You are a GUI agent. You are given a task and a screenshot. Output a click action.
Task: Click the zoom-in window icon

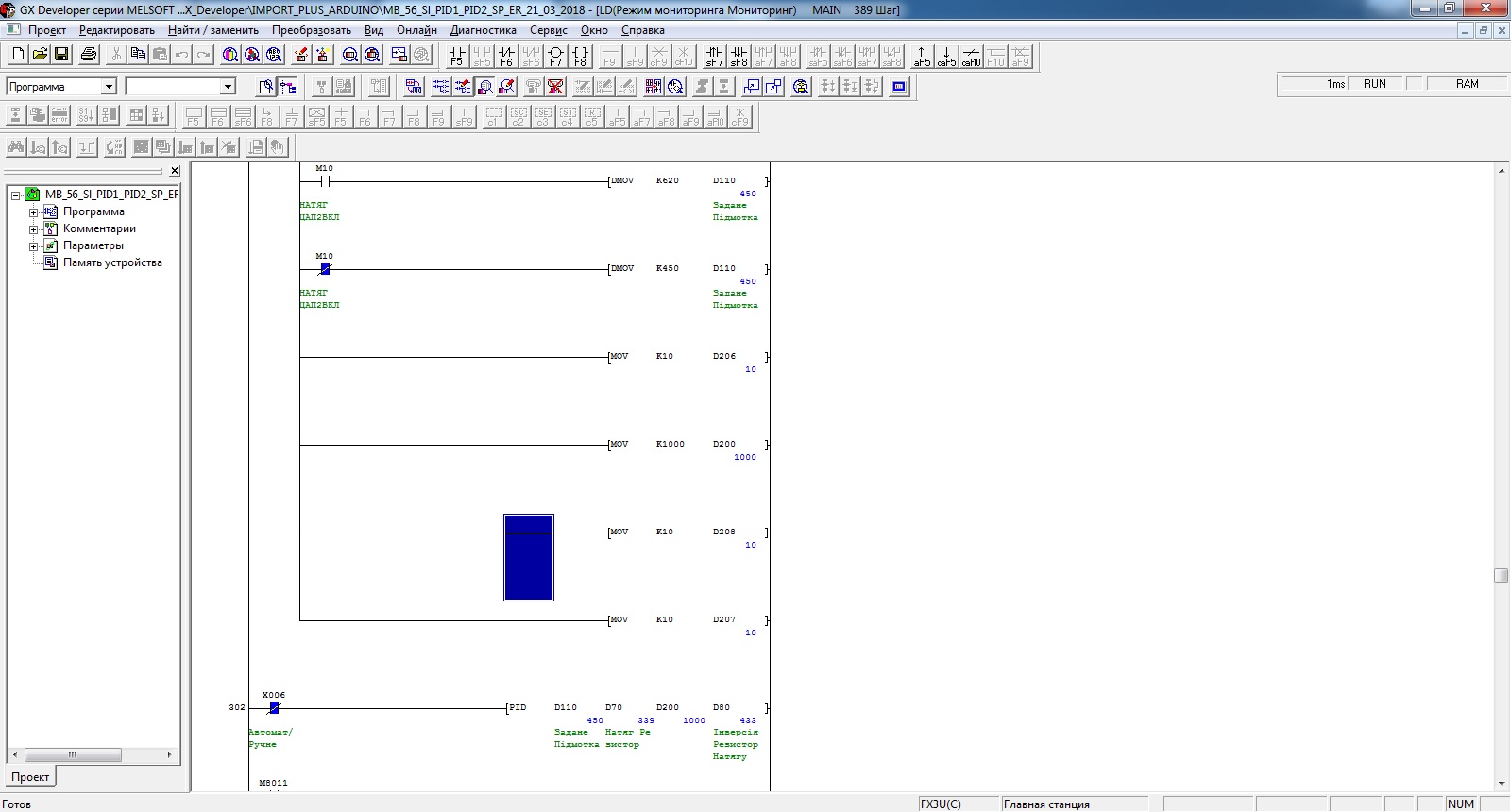[x=752, y=87]
